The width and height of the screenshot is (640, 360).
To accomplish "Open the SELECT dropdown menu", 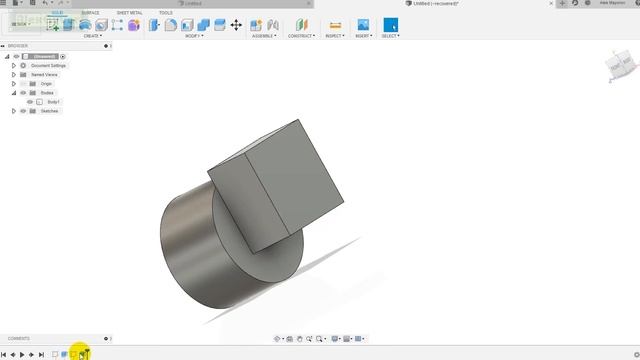I will click(x=391, y=36).
